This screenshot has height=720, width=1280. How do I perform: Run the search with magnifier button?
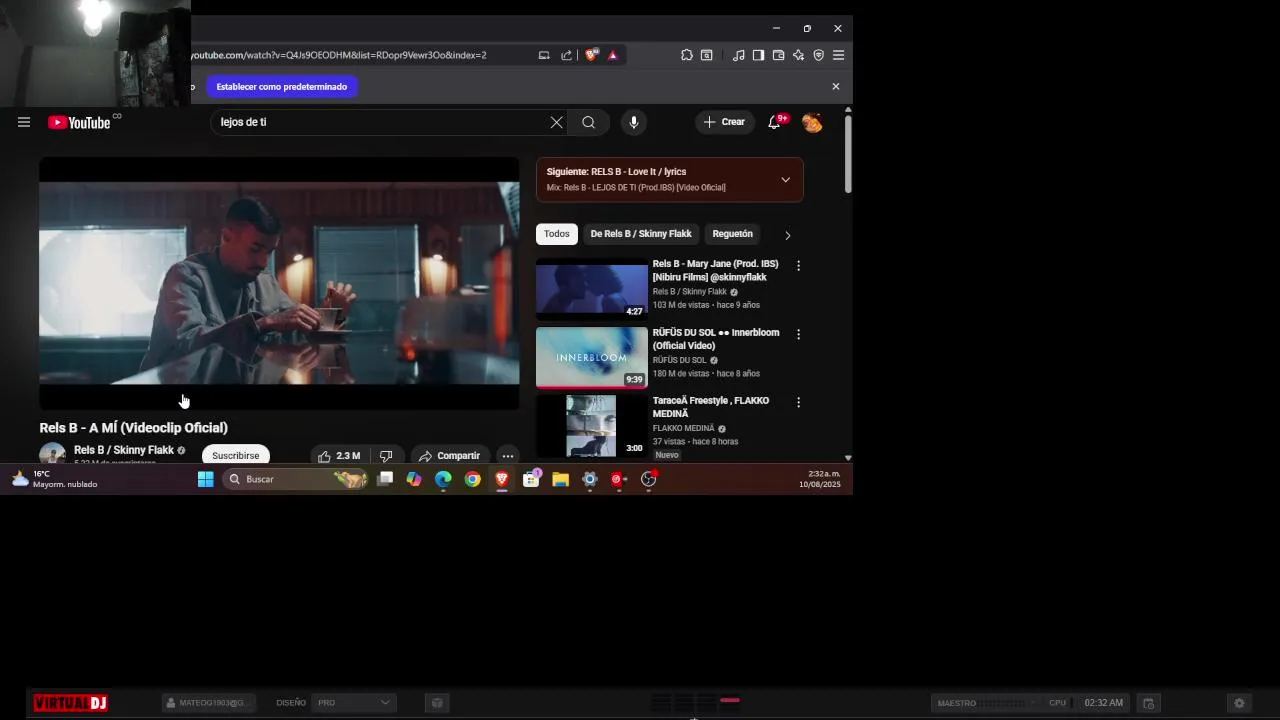pos(588,122)
